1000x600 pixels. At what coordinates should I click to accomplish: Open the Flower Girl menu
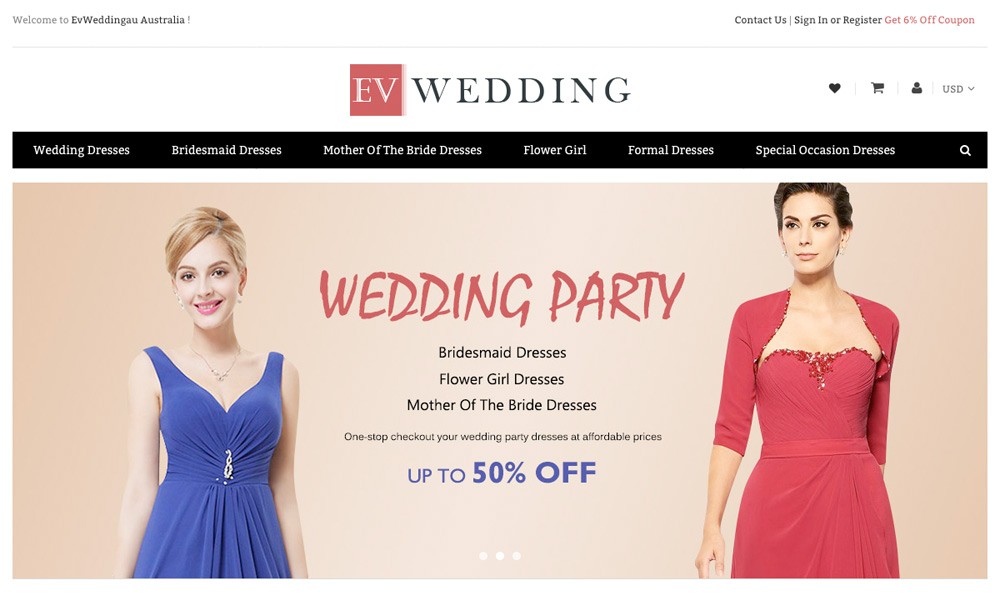pos(555,150)
